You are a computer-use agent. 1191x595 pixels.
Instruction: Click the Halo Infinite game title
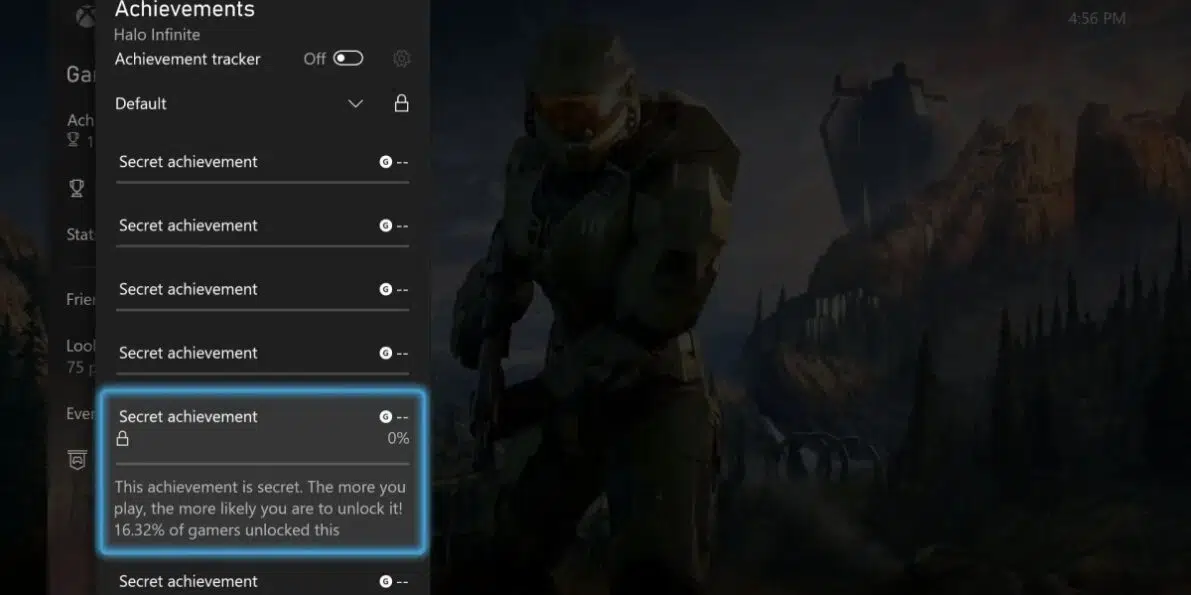tap(157, 35)
